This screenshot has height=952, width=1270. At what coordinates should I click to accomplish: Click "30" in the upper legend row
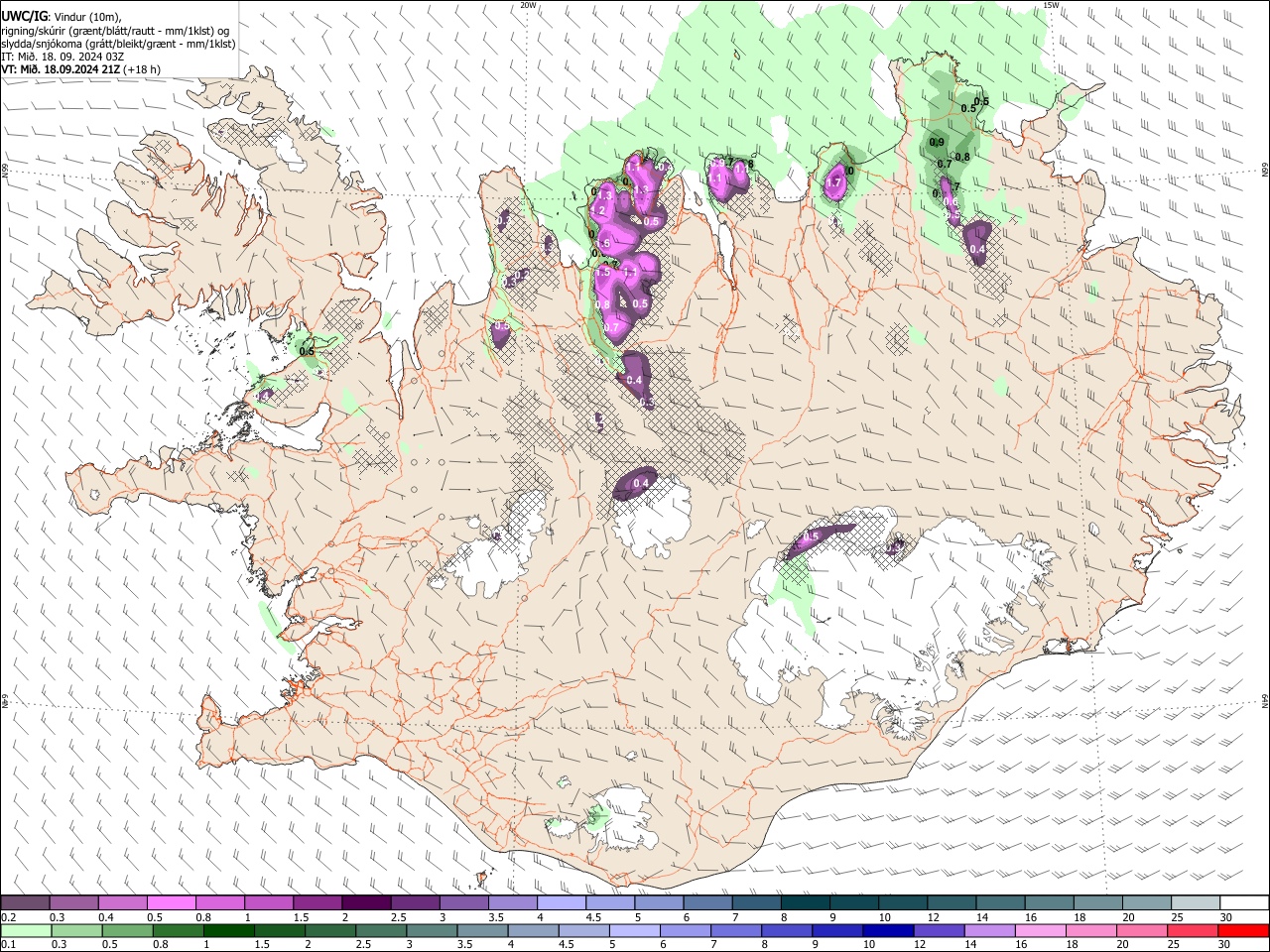pyautogui.click(x=1226, y=917)
